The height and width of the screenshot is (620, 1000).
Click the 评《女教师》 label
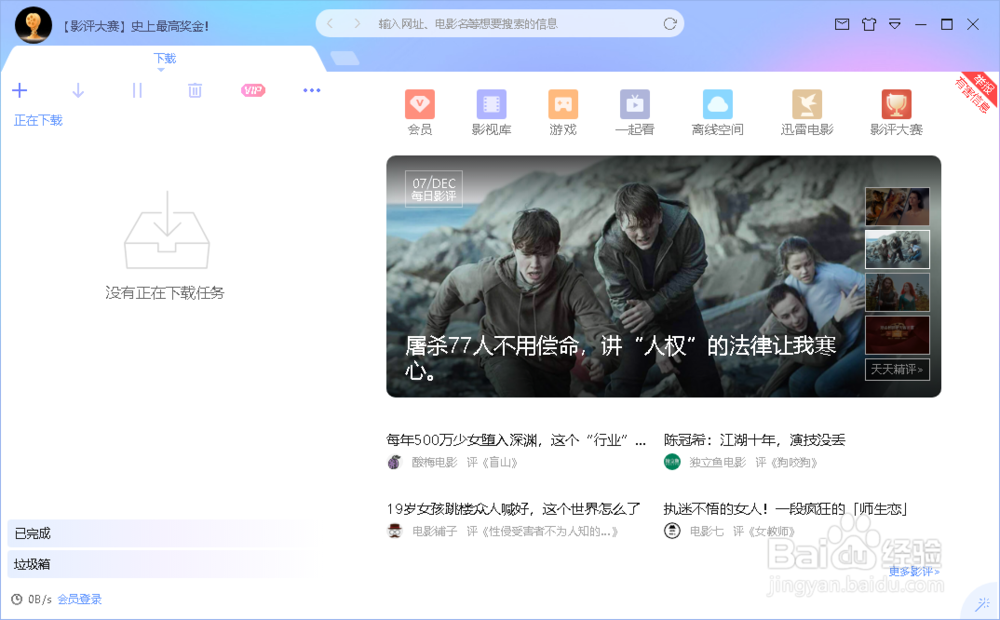click(x=764, y=531)
